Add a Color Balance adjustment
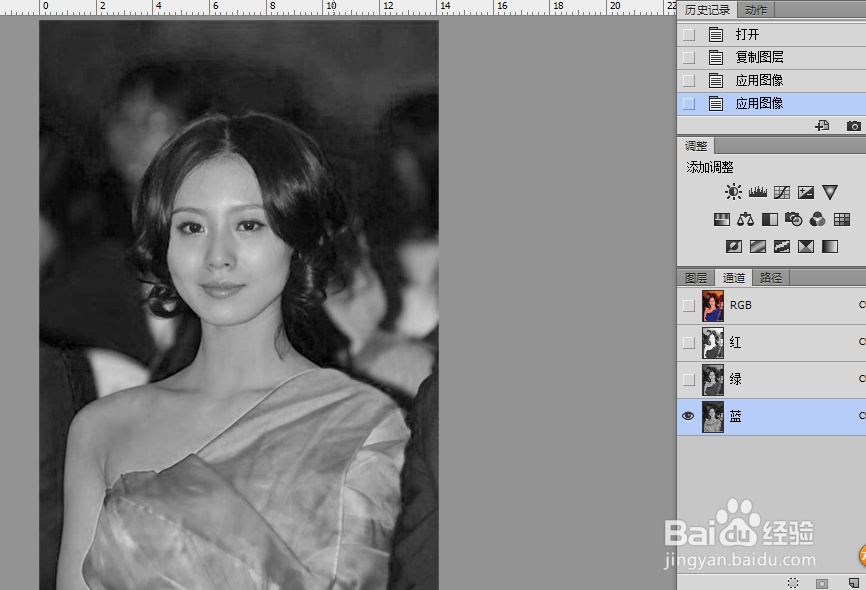Screen dimensions: 866x590 745,219
